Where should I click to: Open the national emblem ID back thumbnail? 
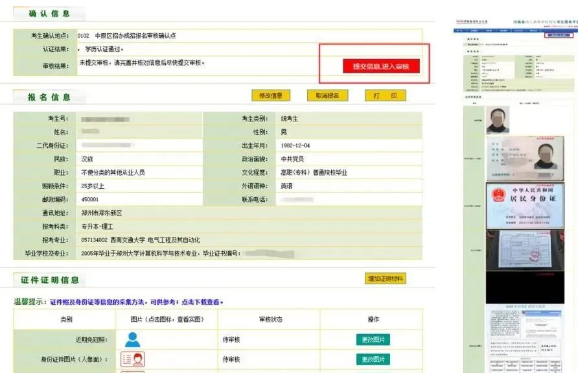click(525, 205)
